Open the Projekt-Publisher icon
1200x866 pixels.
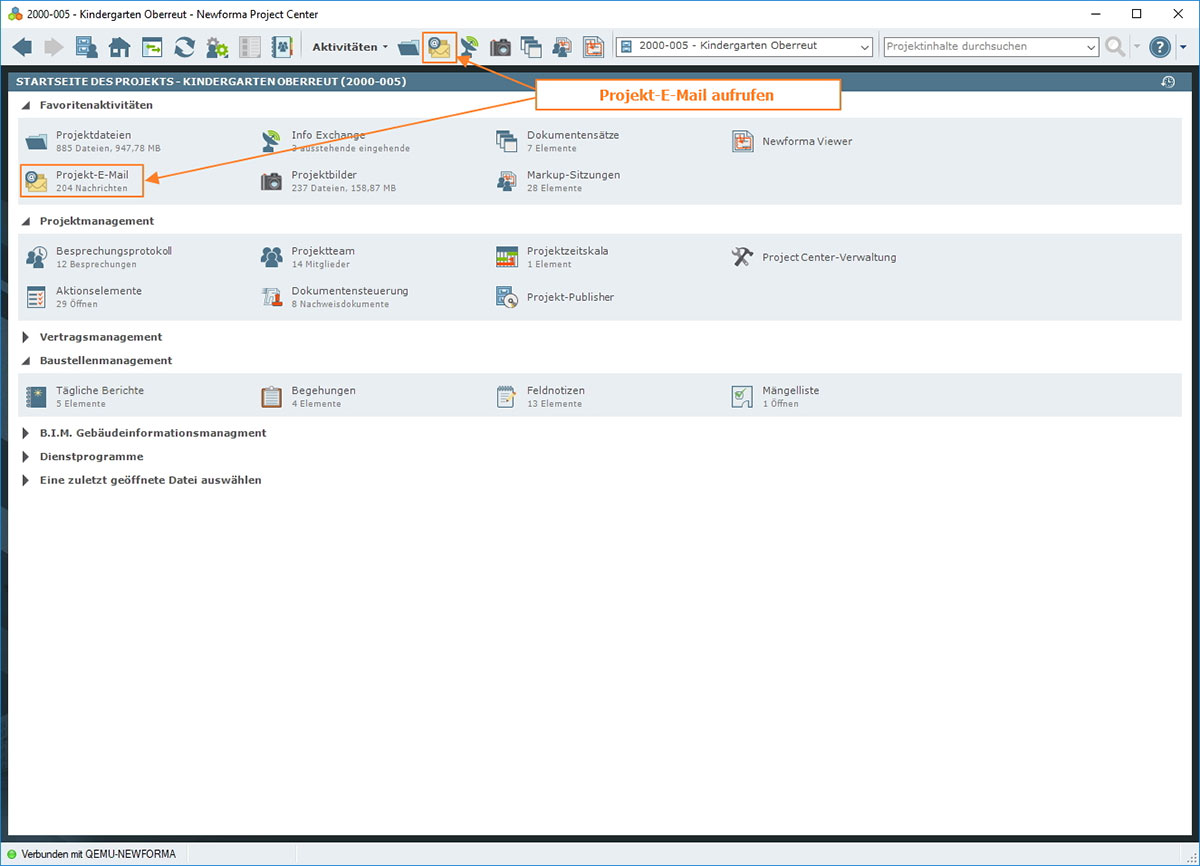pos(507,297)
